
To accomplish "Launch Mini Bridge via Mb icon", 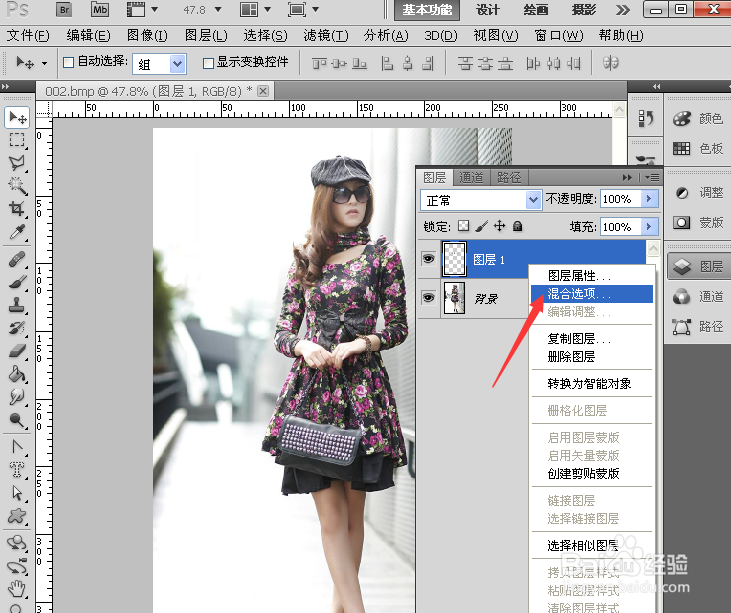I will pyautogui.click(x=100, y=10).
